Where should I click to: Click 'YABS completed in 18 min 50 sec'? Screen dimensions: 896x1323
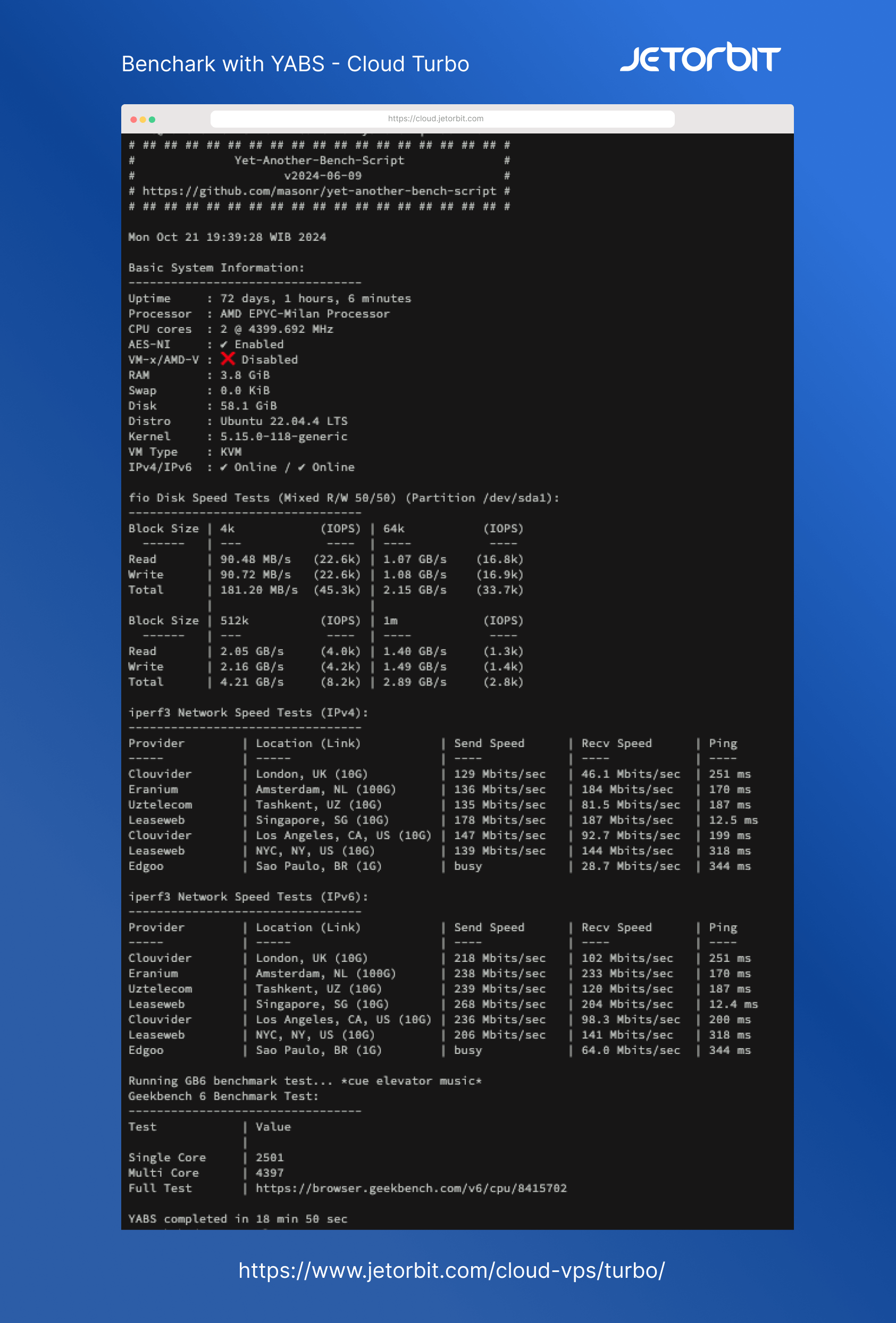(x=238, y=1219)
